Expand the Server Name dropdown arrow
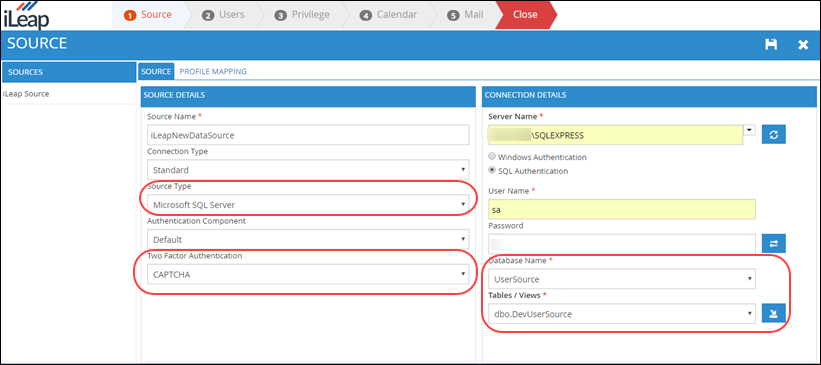Screen dimensions: 821x365 [749, 130]
